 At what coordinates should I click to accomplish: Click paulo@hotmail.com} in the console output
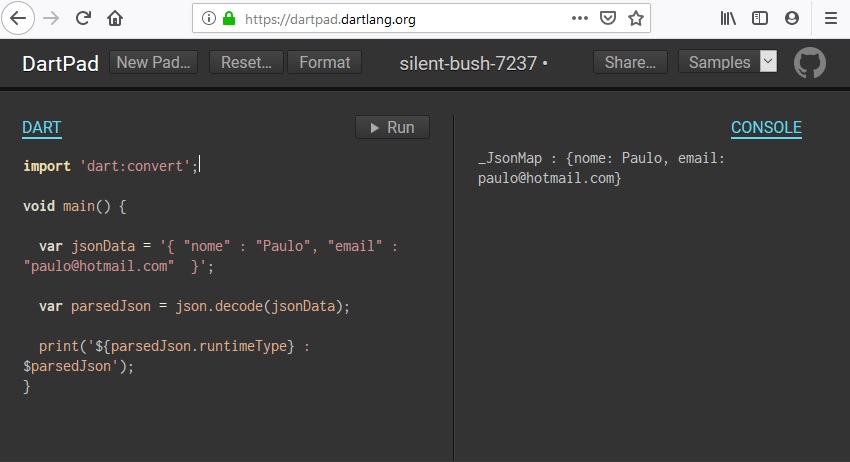point(550,178)
